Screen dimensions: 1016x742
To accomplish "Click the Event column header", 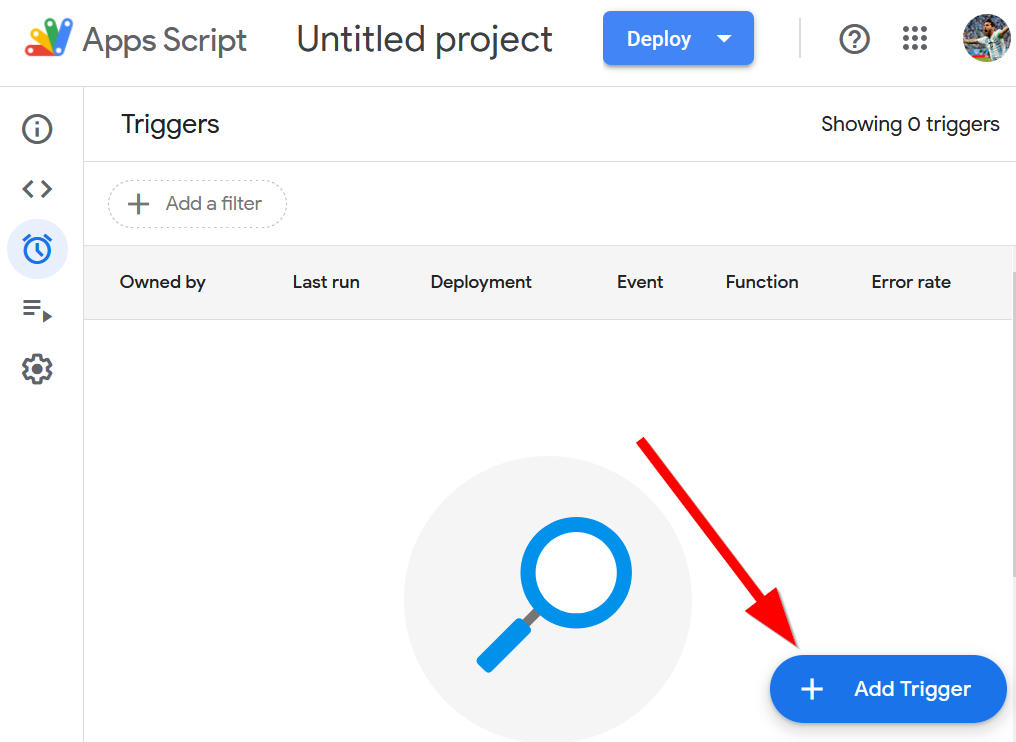I will [x=640, y=282].
